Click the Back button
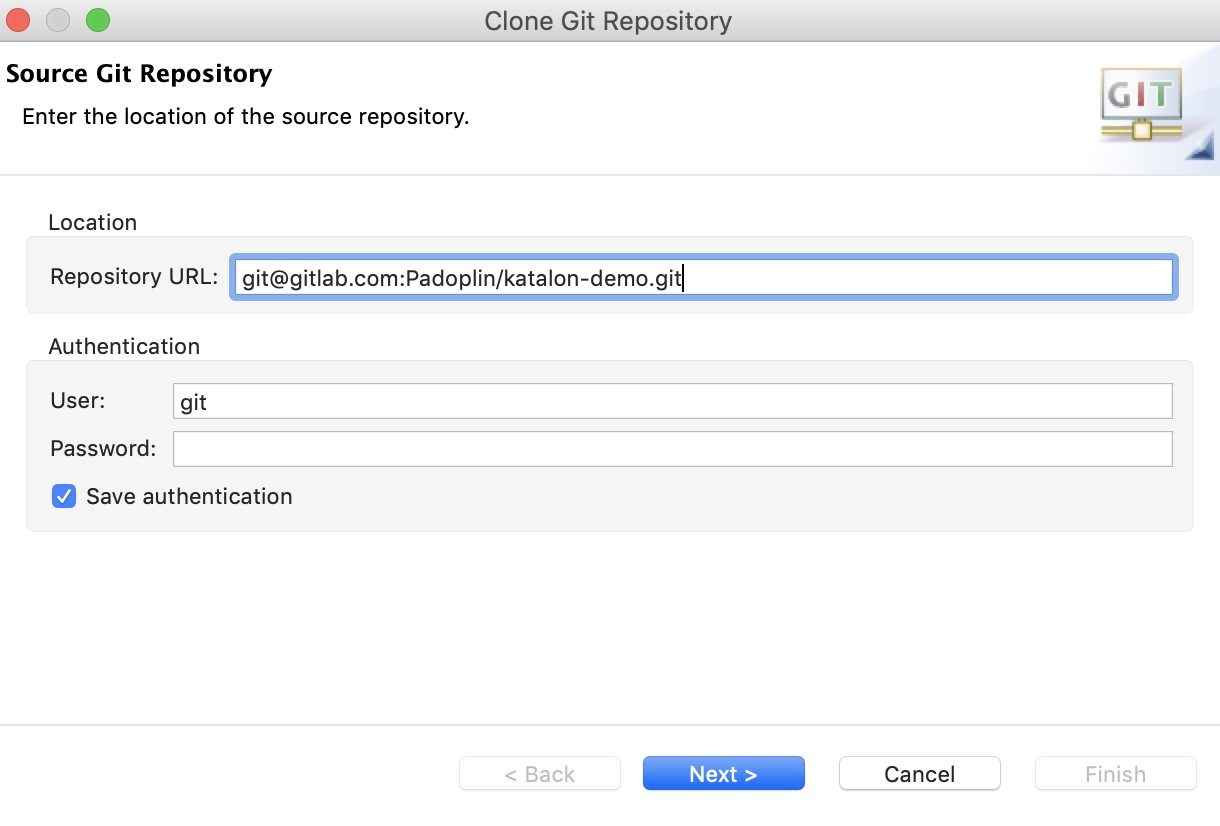The width and height of the screenshot is (1220, 826). tap(539, 773)
